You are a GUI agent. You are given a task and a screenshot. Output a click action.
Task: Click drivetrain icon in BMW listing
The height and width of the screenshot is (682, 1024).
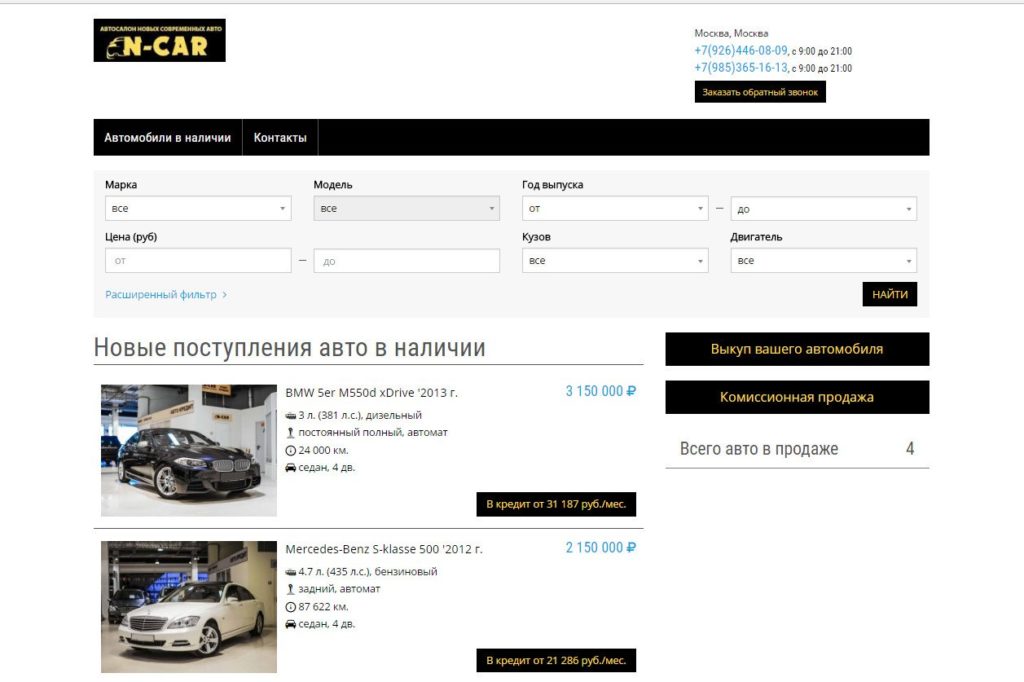pos(291,432)
